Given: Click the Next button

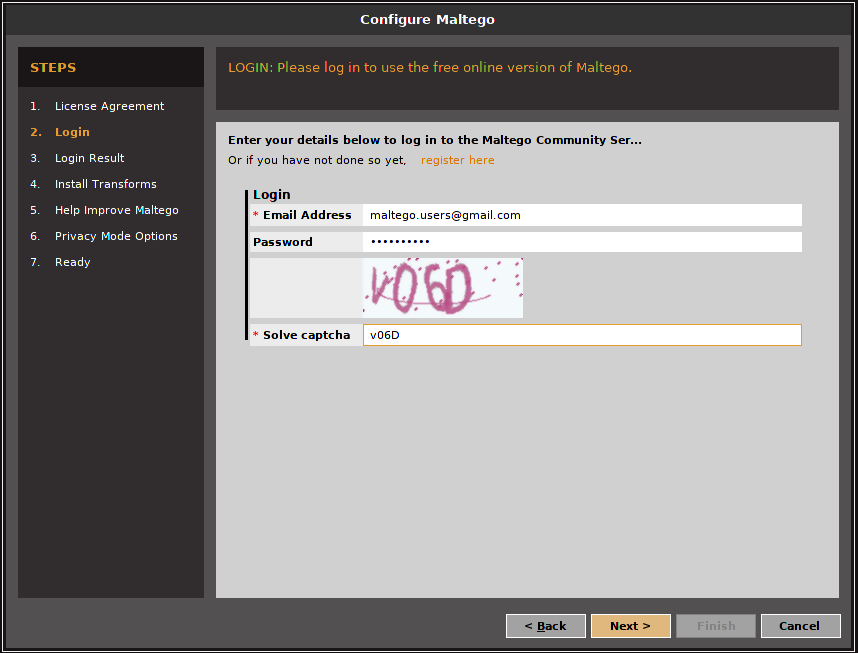Looking at the screenshot, I should tap(630, 626).
